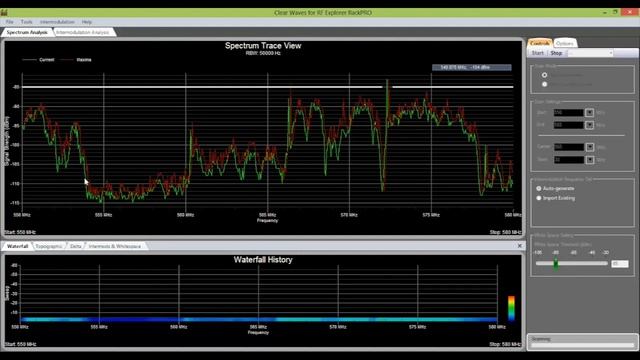The image size is (640, 360).
Task: Click the Start frequency input field
Action: 569,113
